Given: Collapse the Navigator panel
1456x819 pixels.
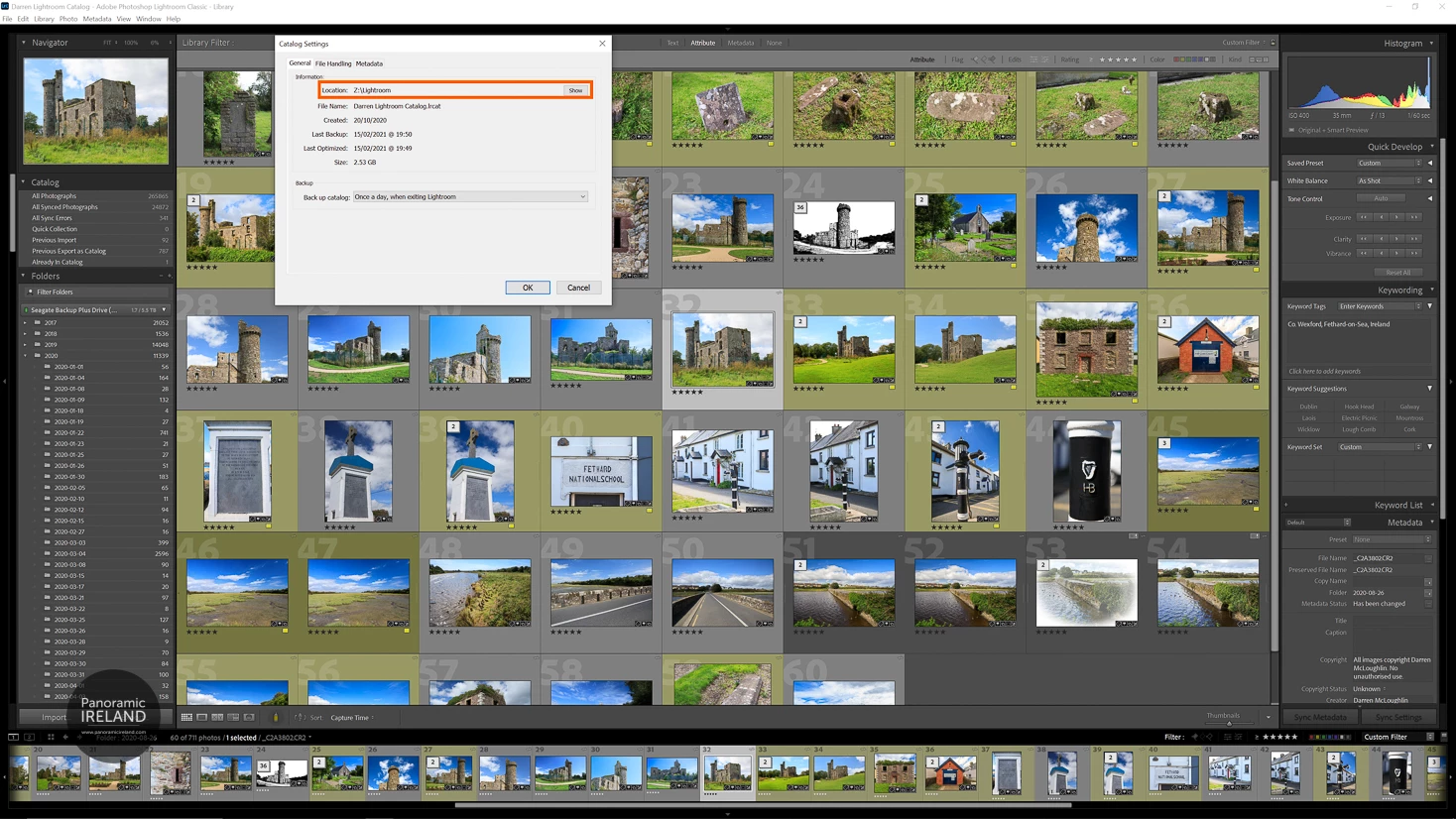Looking at the screenshot, I should coord(24,43).
